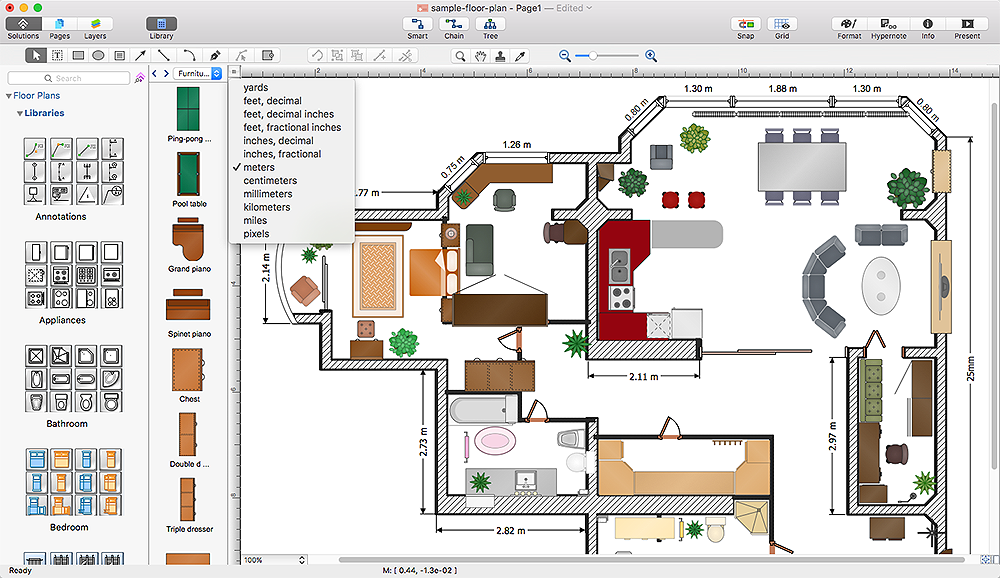Open the Furniture library dropdown
The width and height of the screenshot is (1000, 578).
pyautogui.click(x=199, y=73)
